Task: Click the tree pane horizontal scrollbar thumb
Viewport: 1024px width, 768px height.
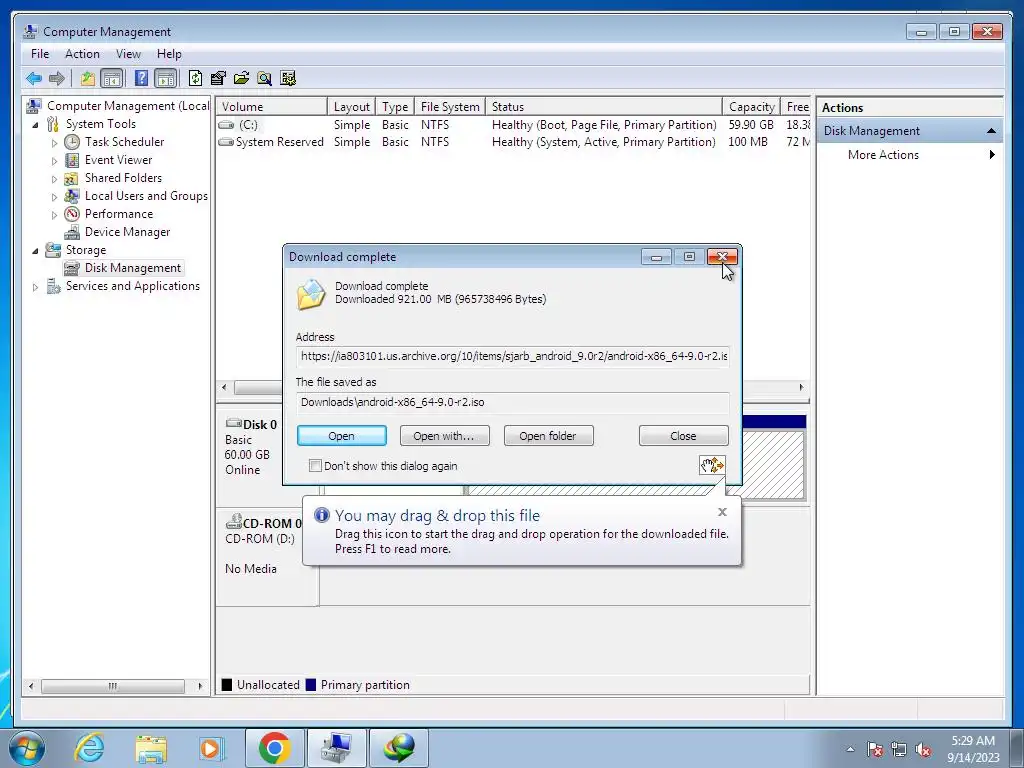Action: 113,686
